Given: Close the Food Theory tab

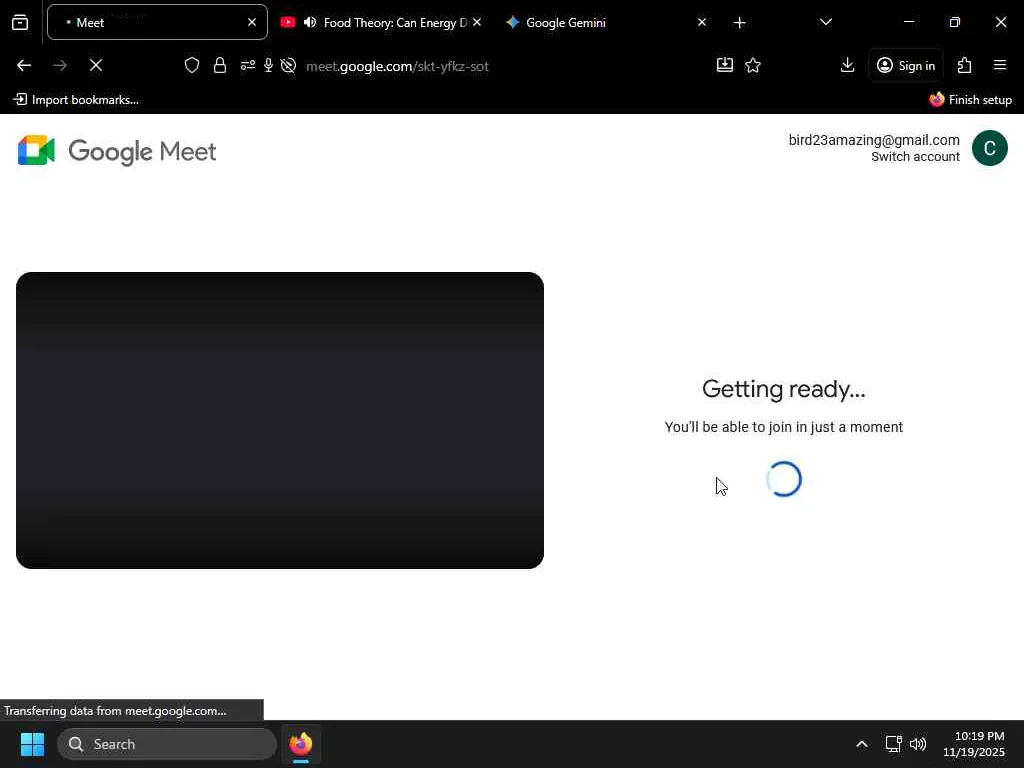Looking at the screenshot, I should (477, 22).
